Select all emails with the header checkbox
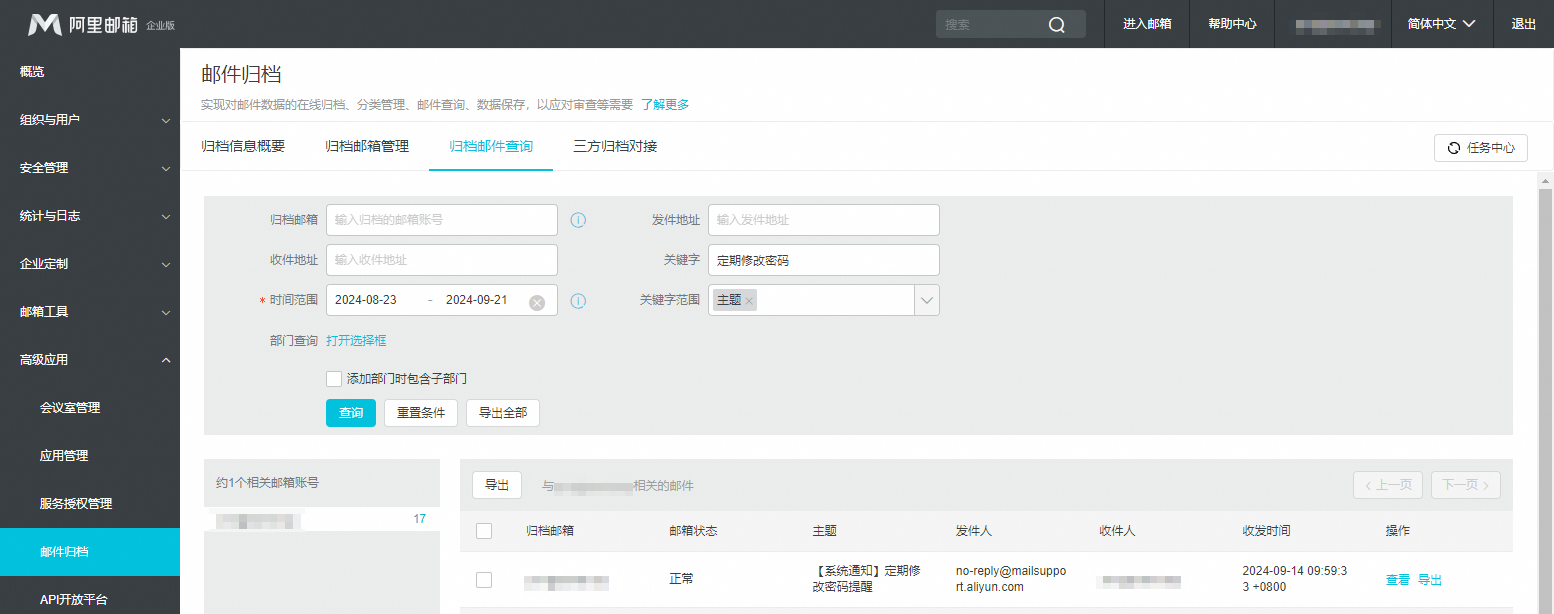 point(484,531)
